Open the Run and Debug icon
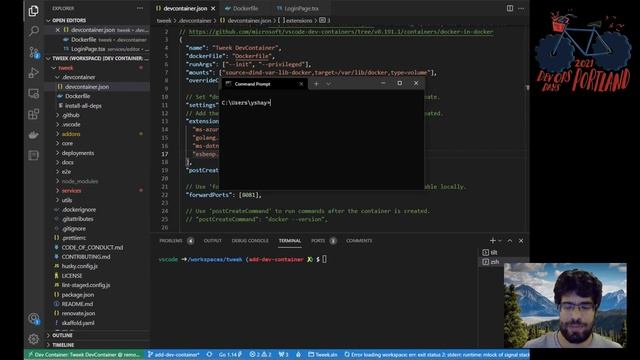Image resolution: width=640 pixels, height=360 pixels. point(33,73)
